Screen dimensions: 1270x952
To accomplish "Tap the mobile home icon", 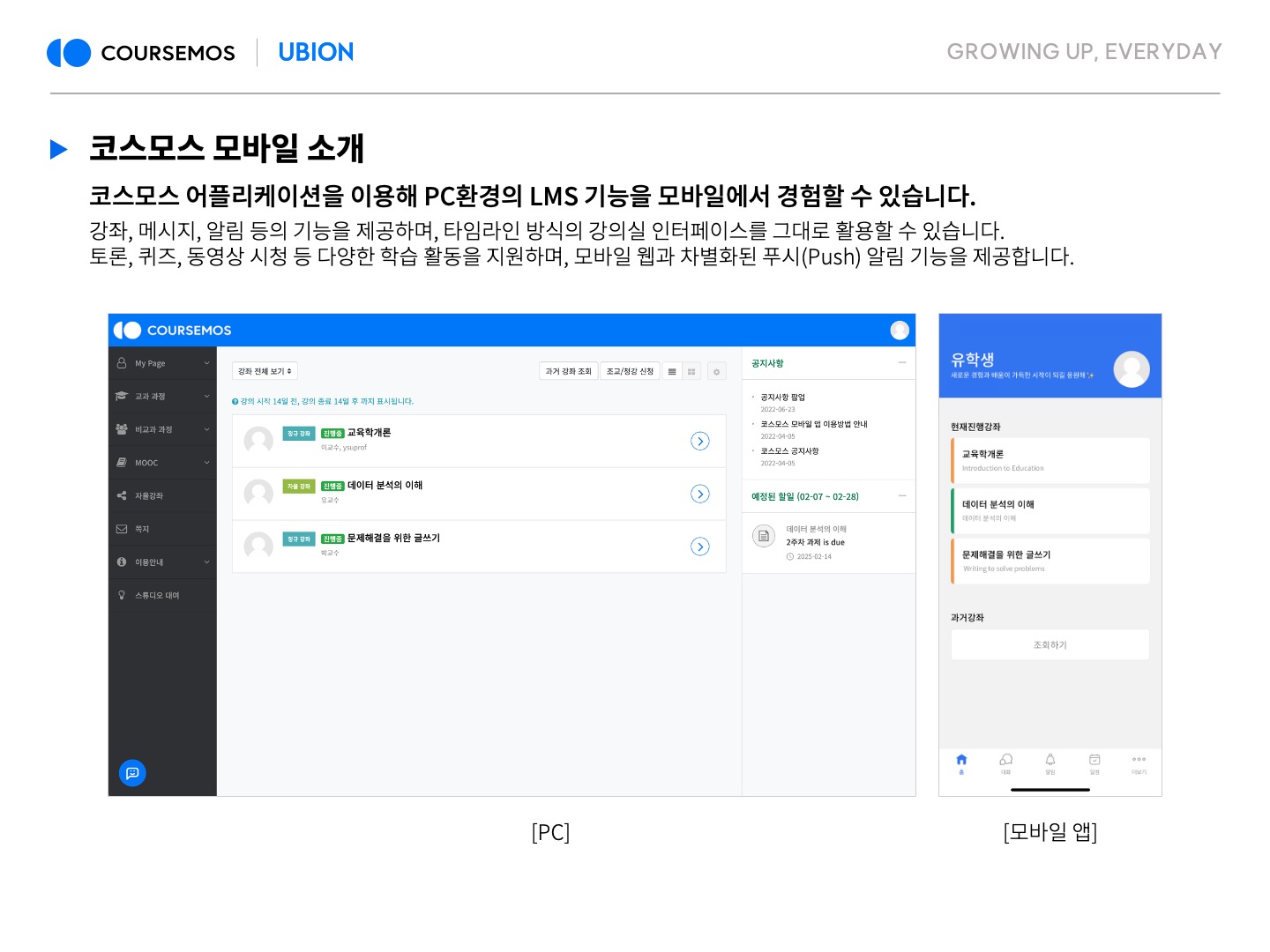I will (x=961, y=762).
